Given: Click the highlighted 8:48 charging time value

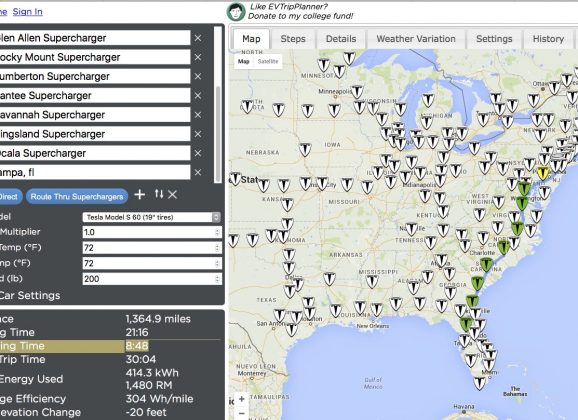Looking at the screenshot, I should pos(137,346).
